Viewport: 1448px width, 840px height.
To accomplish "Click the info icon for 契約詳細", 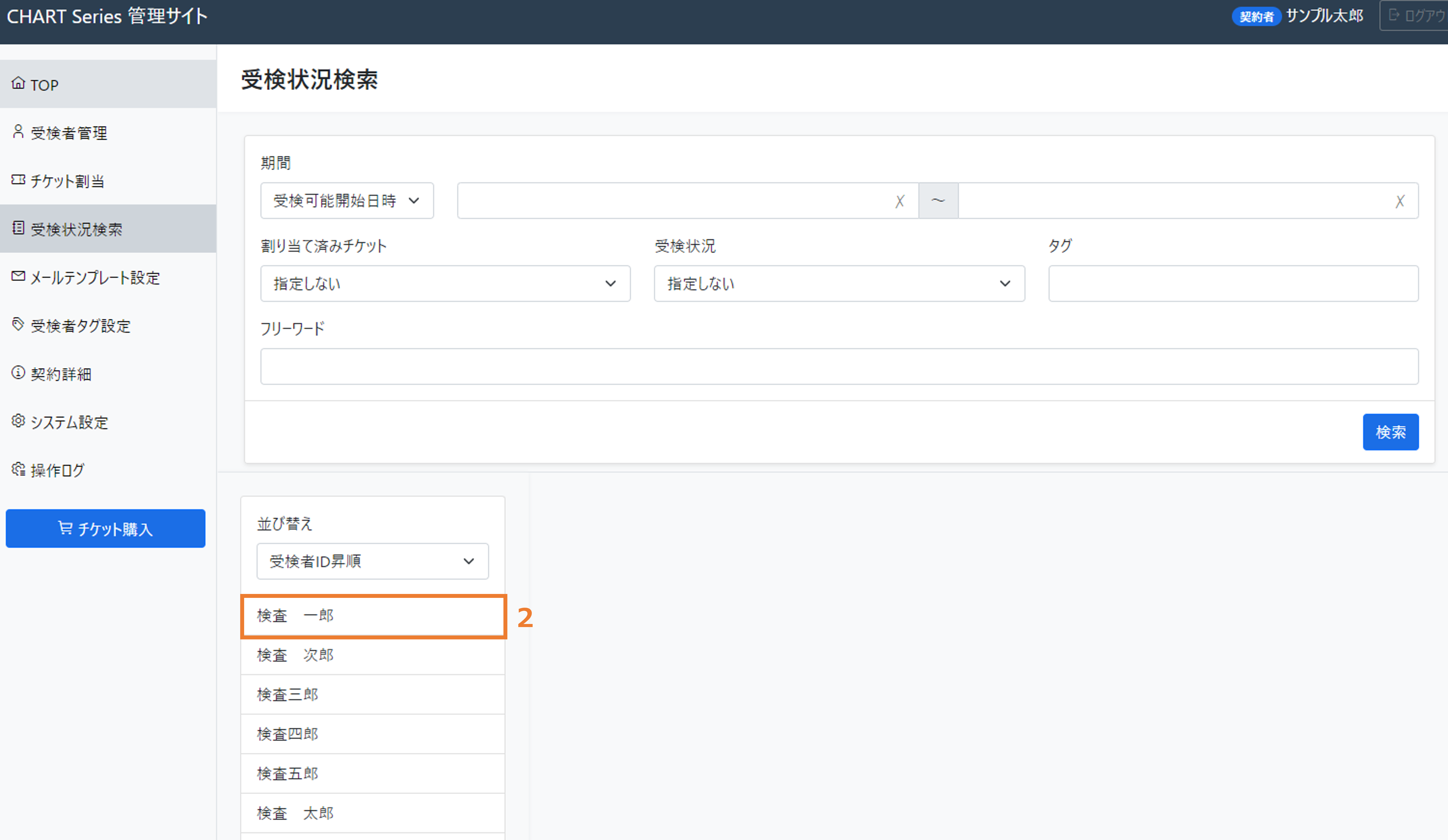I will [19, 372].
